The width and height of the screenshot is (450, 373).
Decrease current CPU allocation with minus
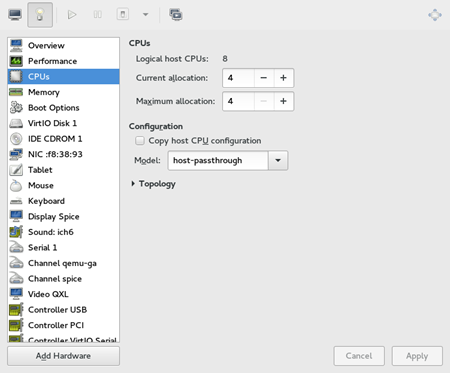click(x=264, y=78)
